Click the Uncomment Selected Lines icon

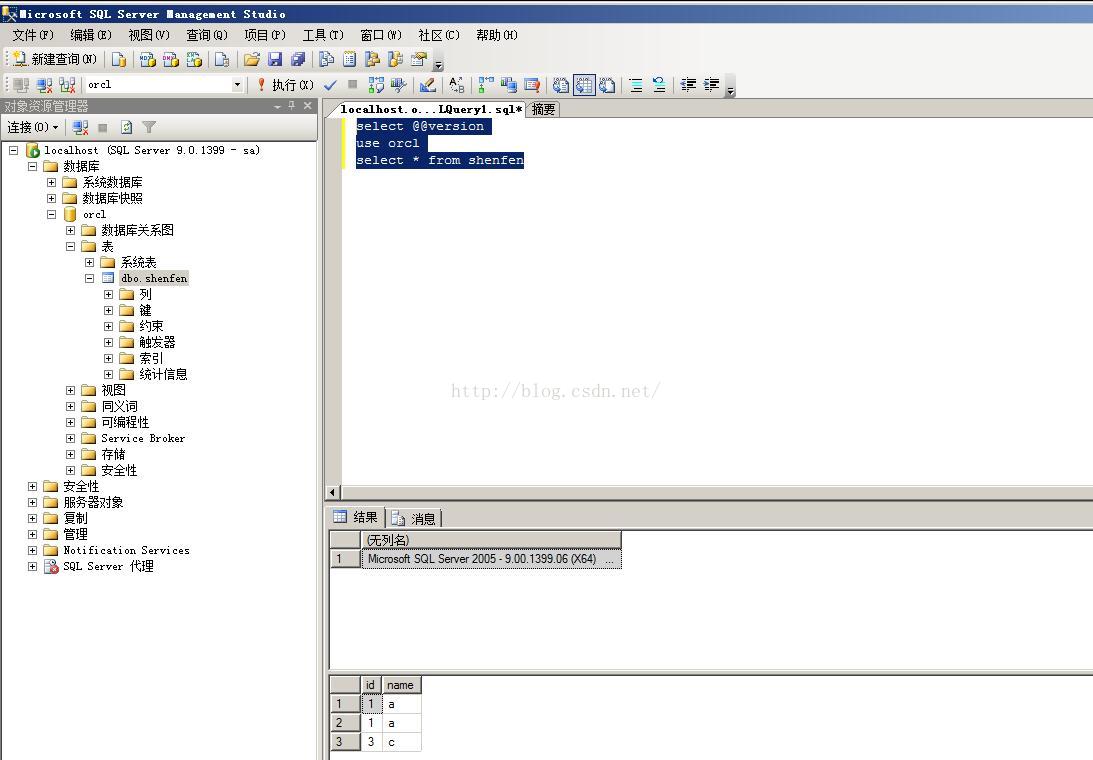(659, 84)
